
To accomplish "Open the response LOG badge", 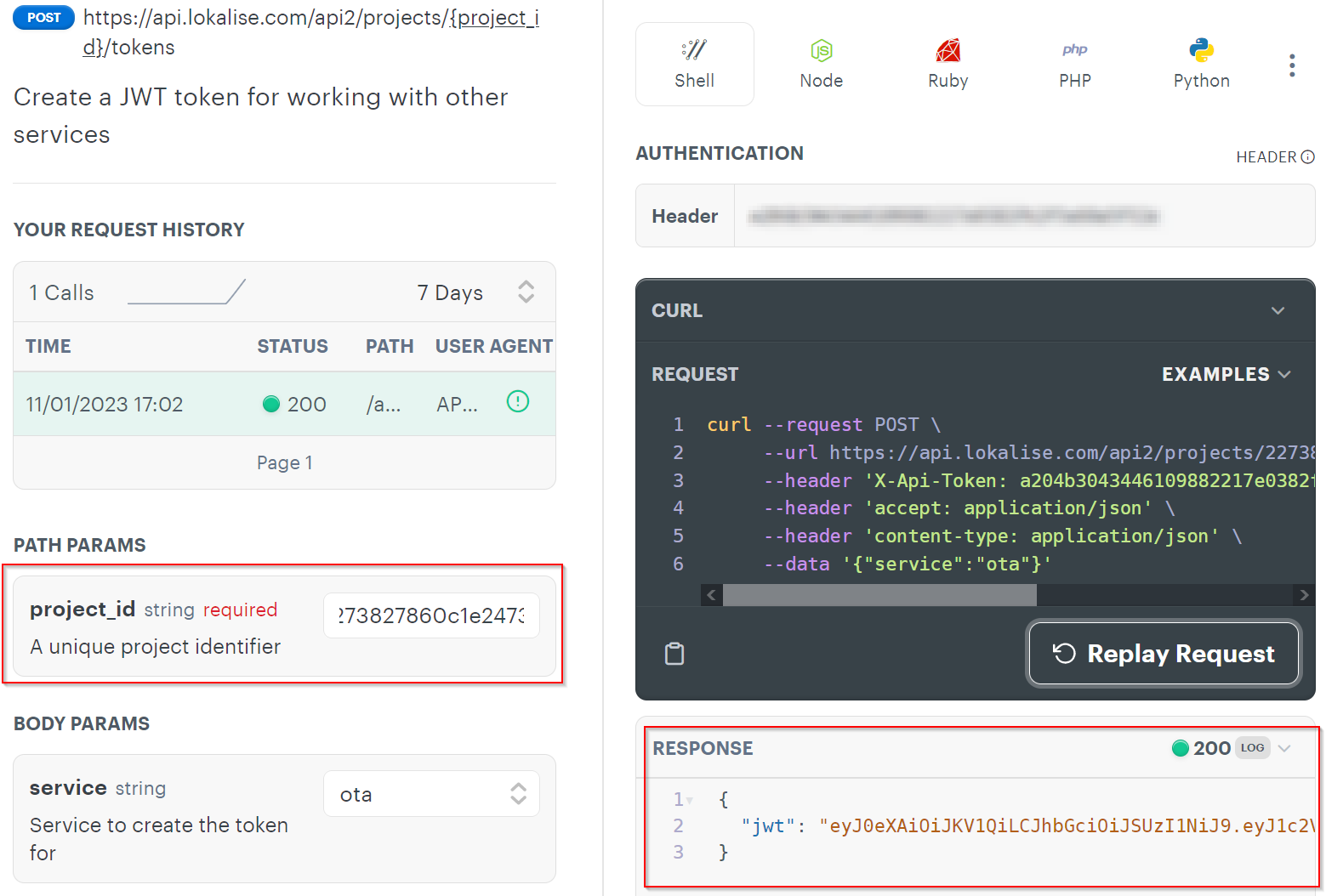I will click(1252, 748).
